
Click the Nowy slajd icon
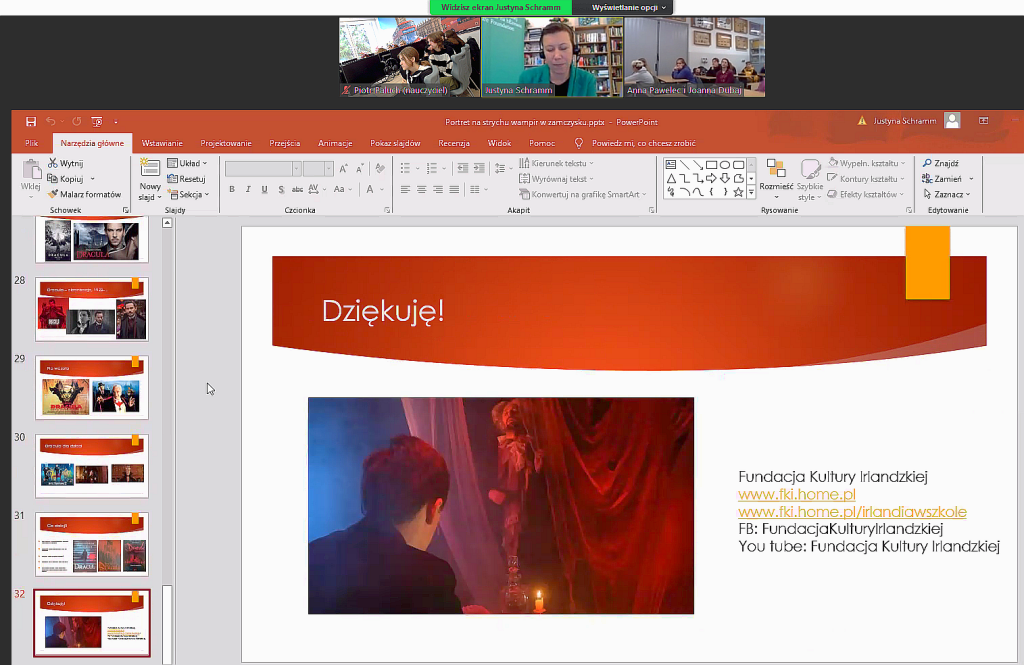150,168
